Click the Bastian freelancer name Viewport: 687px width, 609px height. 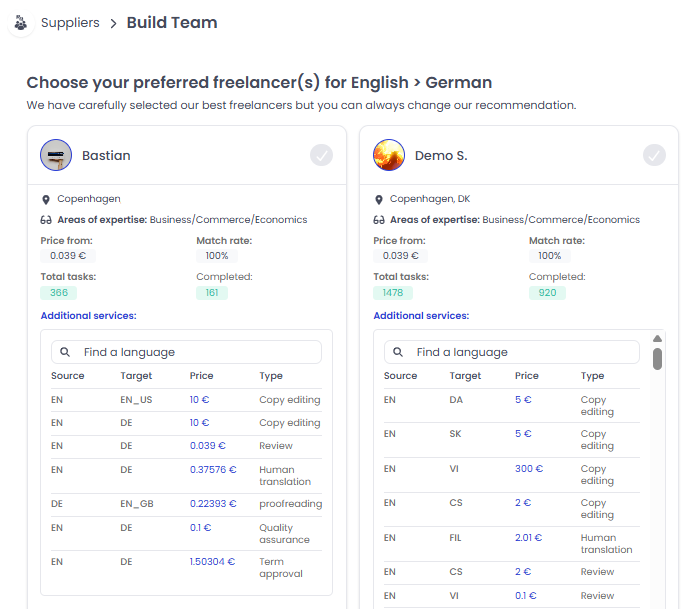(106, 156)
